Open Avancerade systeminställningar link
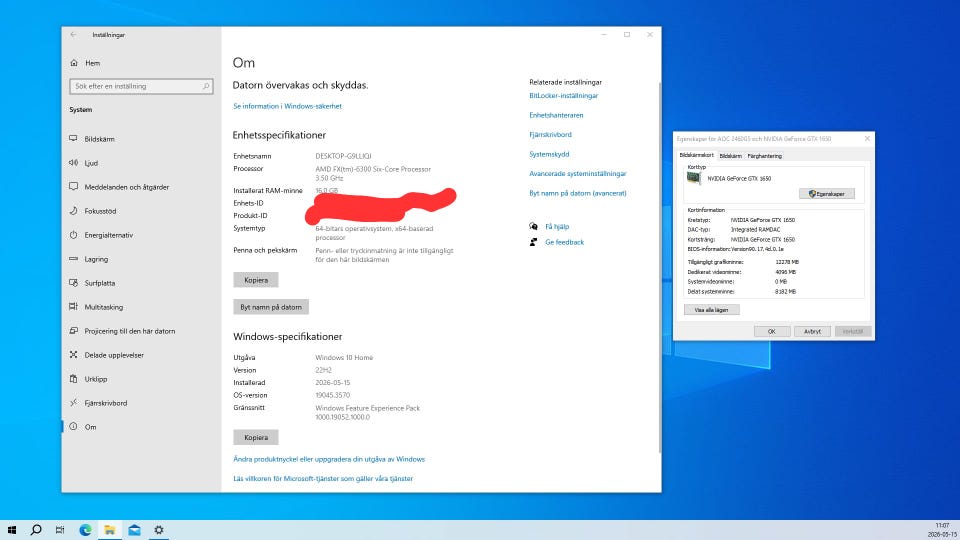Viewport: 960px width, 540px height. point(577,174)
